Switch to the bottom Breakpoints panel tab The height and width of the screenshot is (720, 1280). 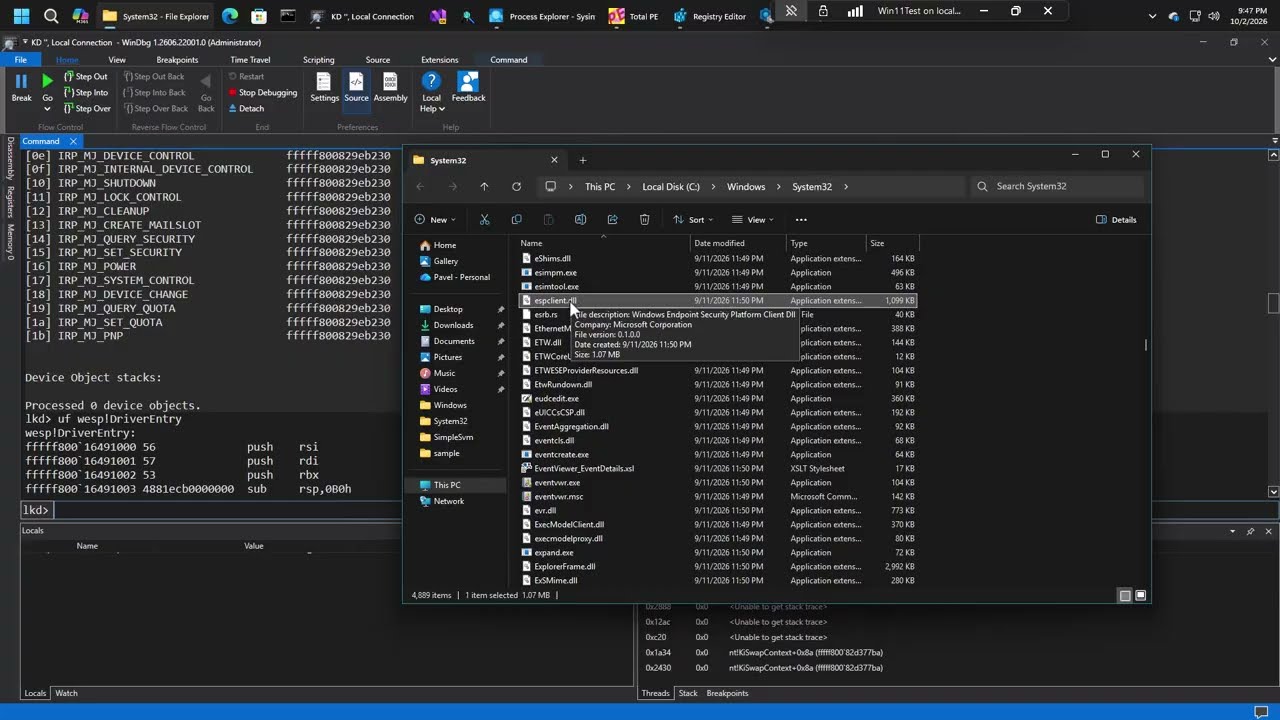click(x=727, y=693)
